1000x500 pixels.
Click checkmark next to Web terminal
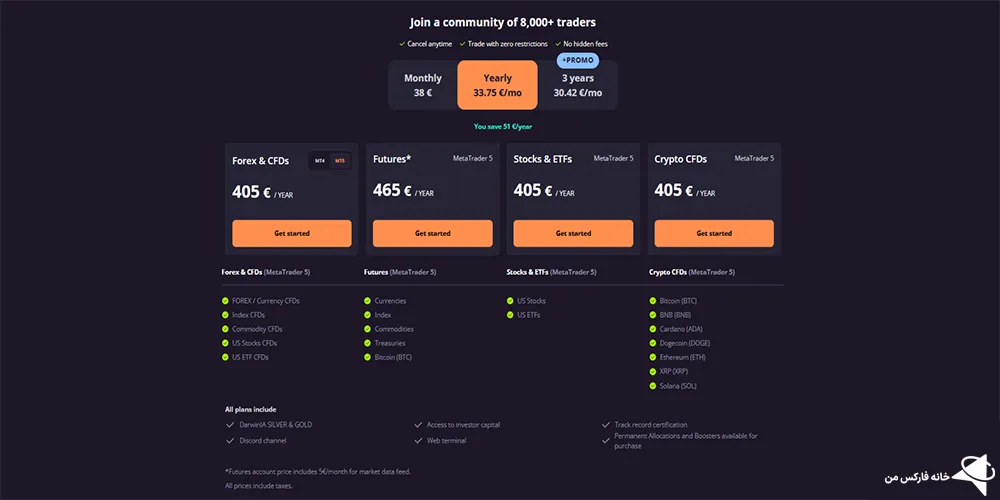click(418, 440)
